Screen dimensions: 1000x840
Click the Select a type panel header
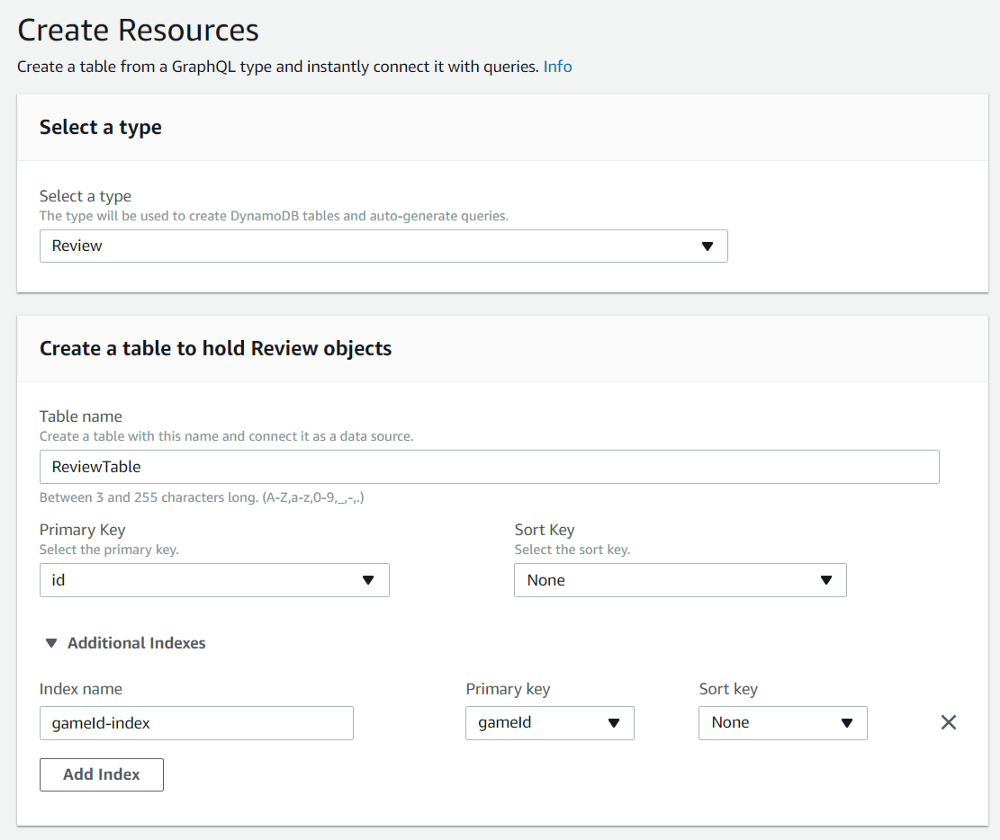100,127
